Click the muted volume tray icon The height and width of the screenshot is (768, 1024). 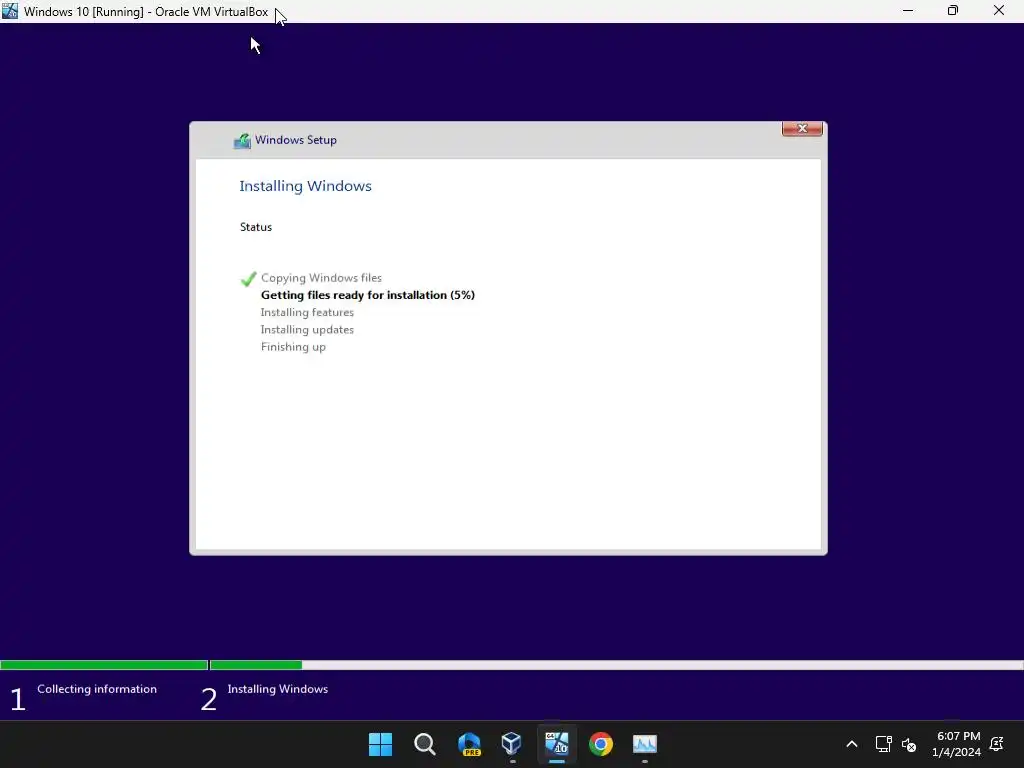909,744
